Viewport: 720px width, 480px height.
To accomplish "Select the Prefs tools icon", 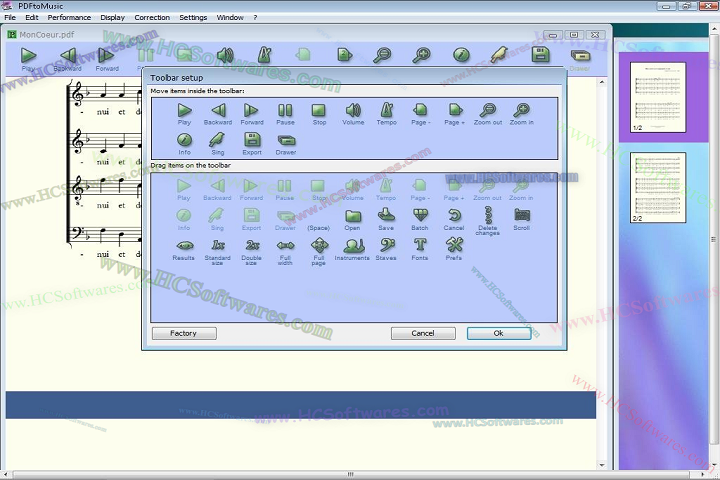I will click(x=454, y=245).
